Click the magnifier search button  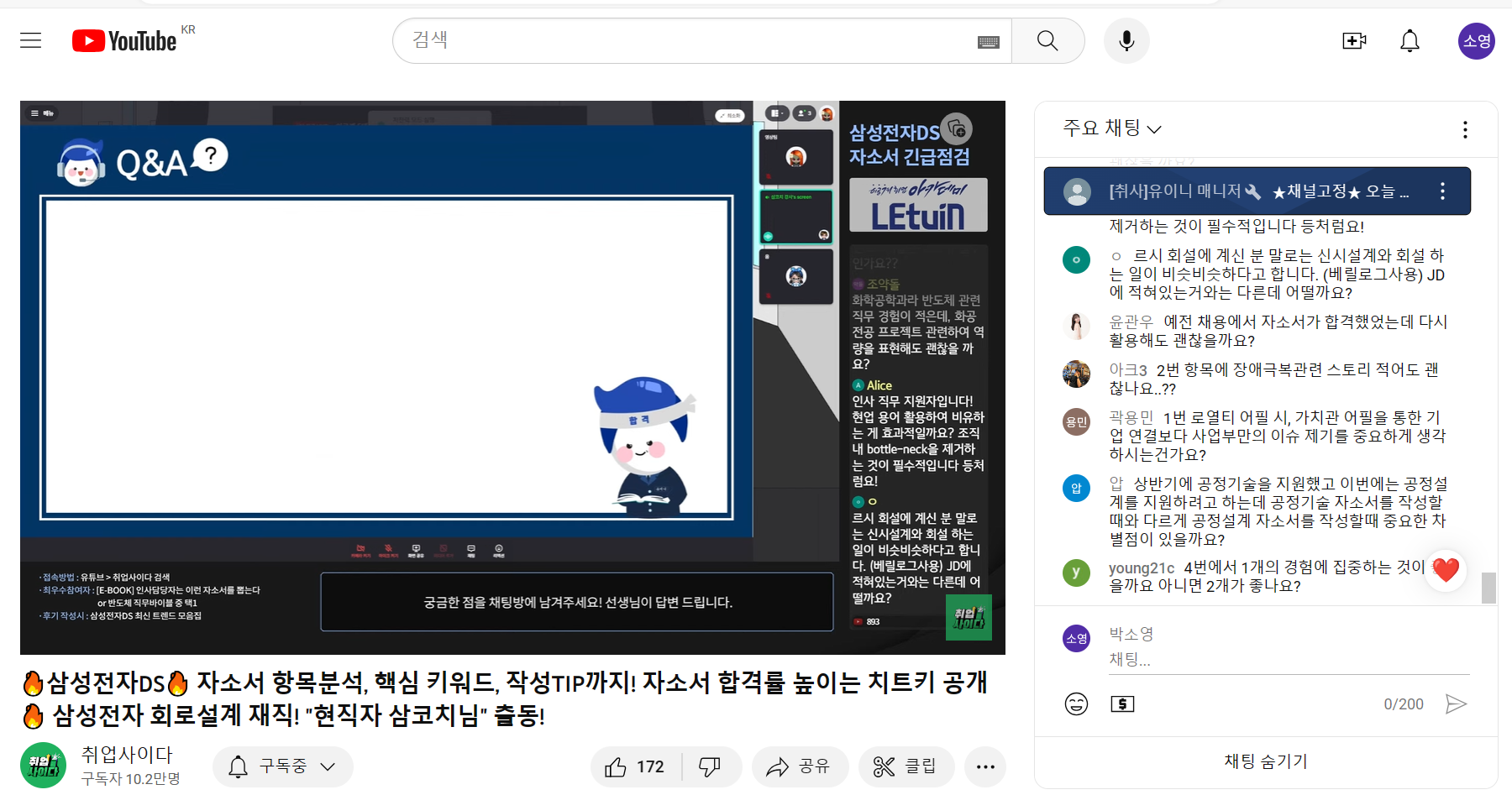click(1047, 40)
